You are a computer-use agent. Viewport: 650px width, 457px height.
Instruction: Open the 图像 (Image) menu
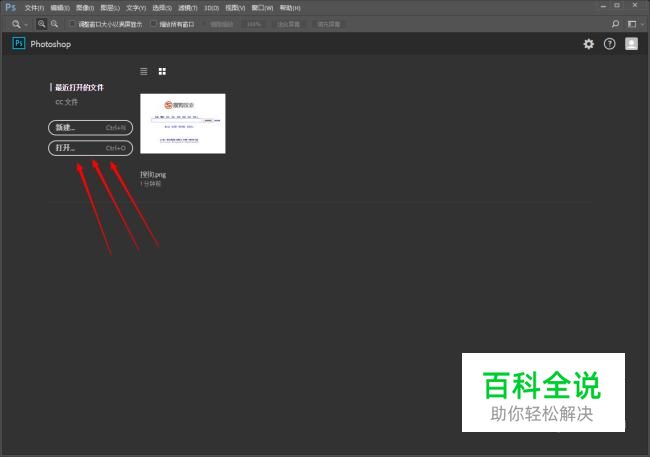click(85, 8)
